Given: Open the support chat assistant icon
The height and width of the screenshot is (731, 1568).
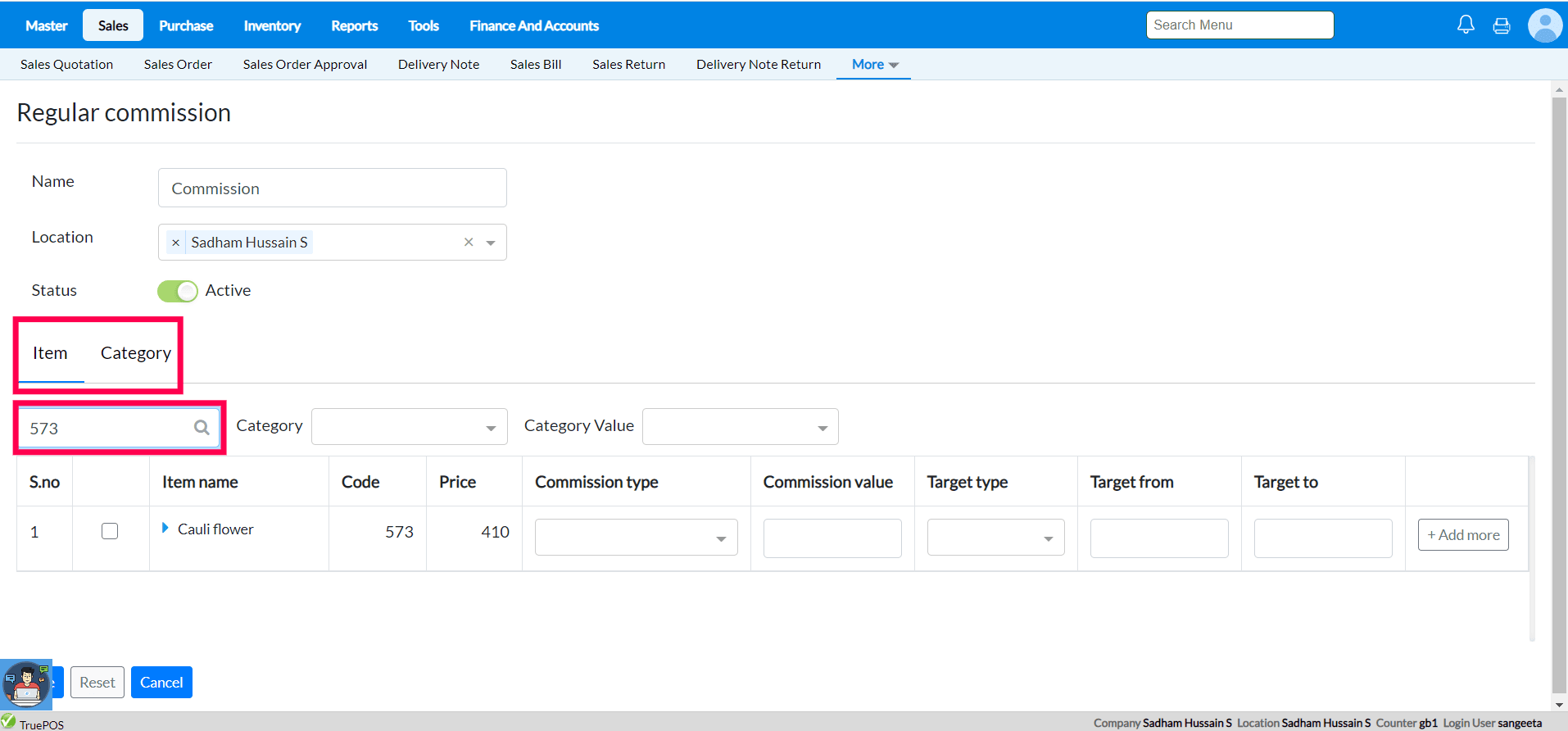Looking at the screenshot, I should (x=26, y=684).
